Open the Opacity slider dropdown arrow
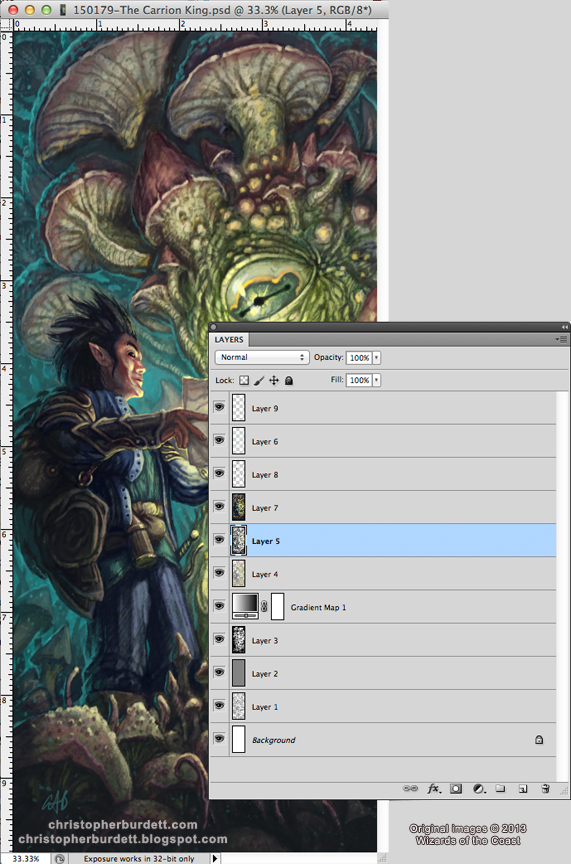Screen dimensions: 571x864 click(x=376, y=358)
